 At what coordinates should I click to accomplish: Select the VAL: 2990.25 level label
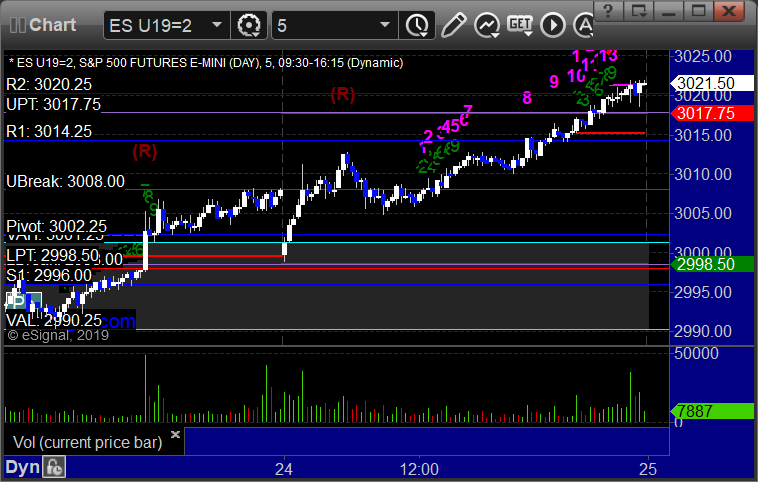pos(54,320)
